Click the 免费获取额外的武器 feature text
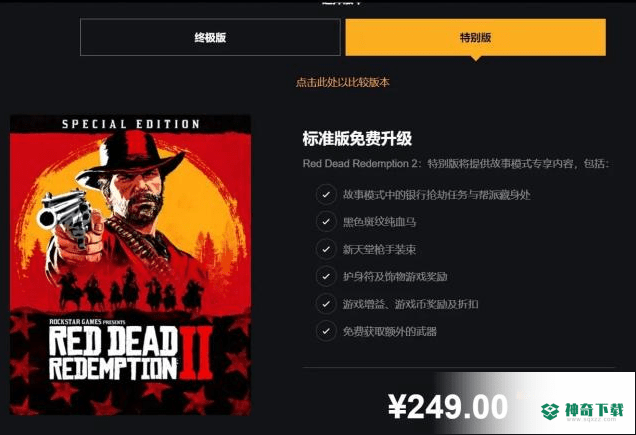 pos(389,331)
